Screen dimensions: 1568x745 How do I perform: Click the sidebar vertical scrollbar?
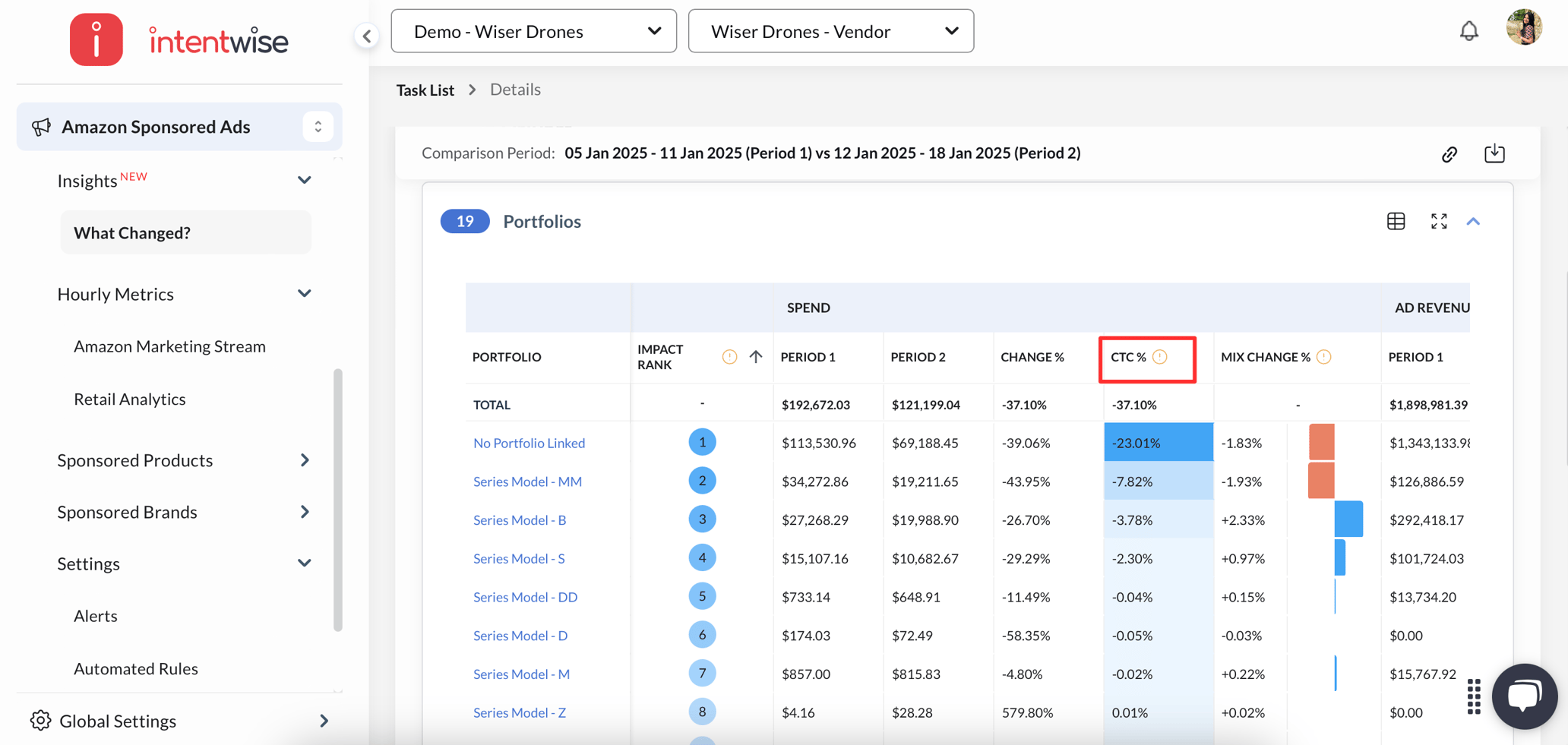coord(338,500)
